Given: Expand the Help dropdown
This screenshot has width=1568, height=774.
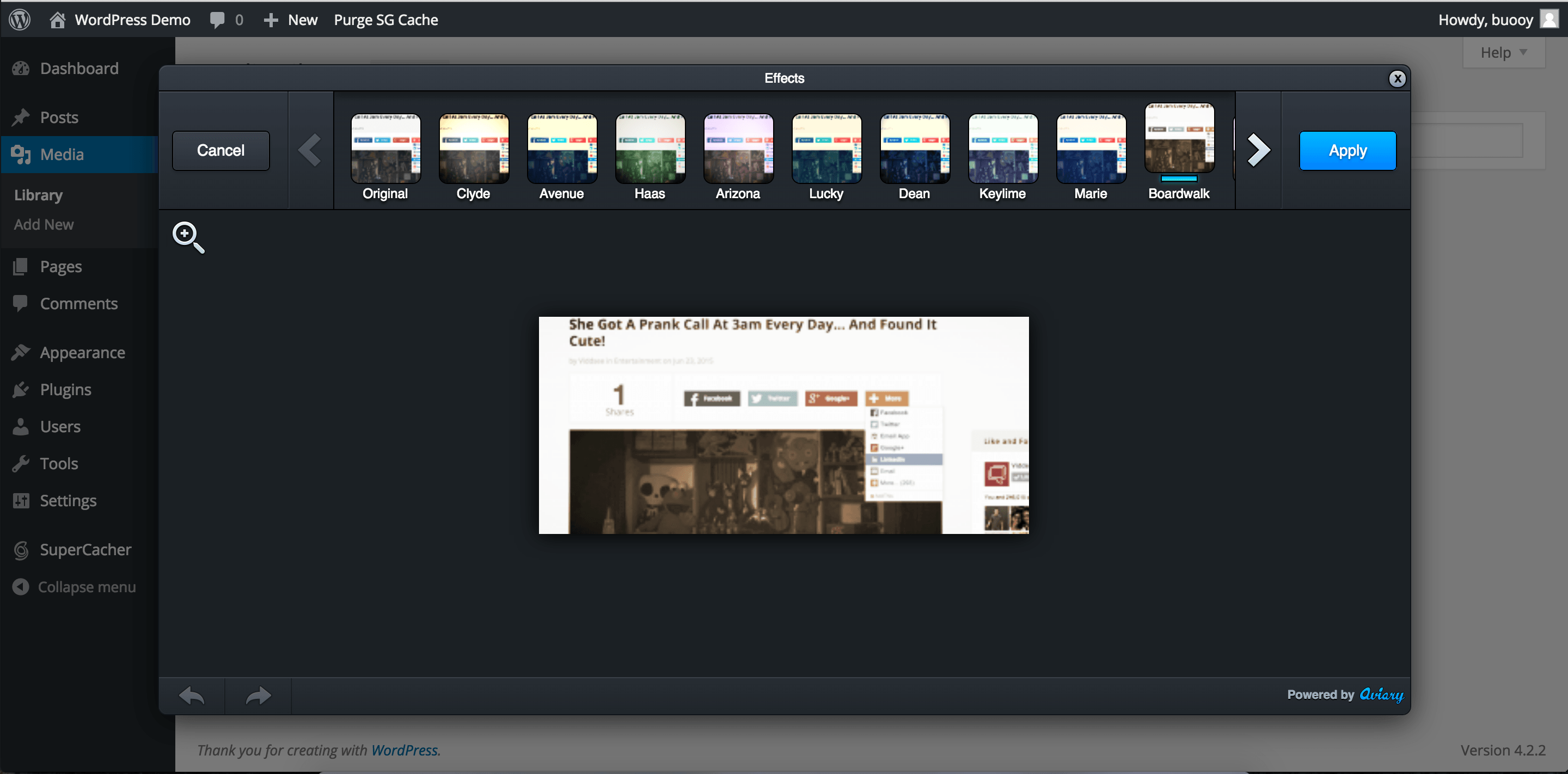Looking at the screenshot, I should click(1503, 53).
